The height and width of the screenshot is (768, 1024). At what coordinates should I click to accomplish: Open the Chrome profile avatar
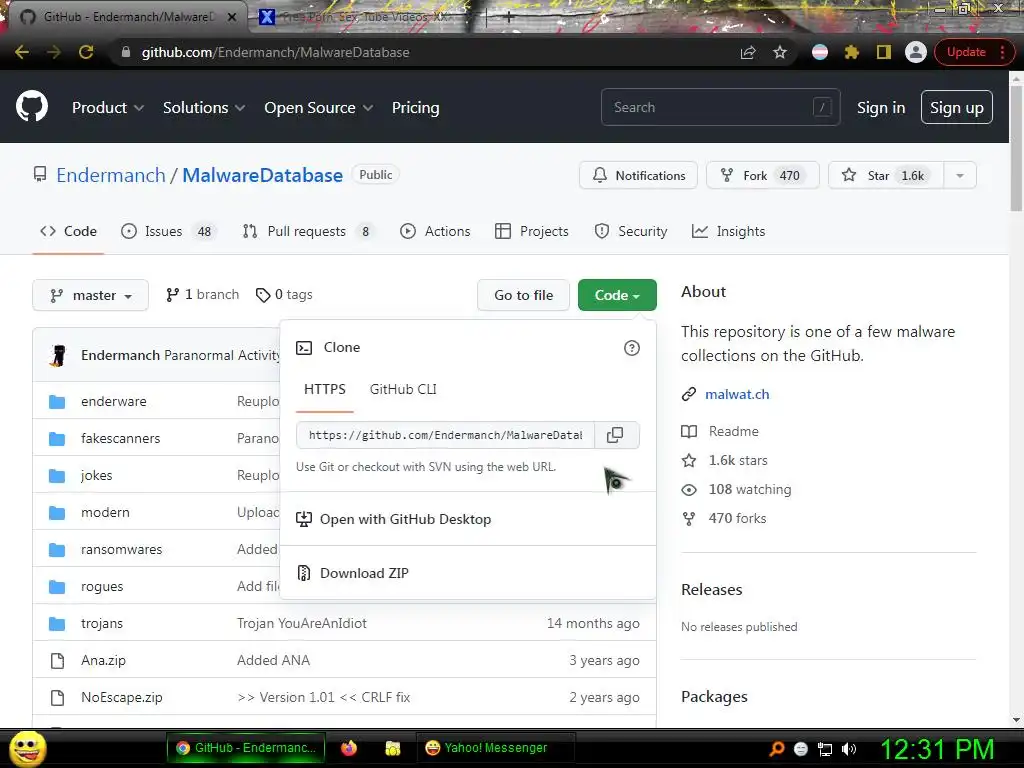point(916,52)
